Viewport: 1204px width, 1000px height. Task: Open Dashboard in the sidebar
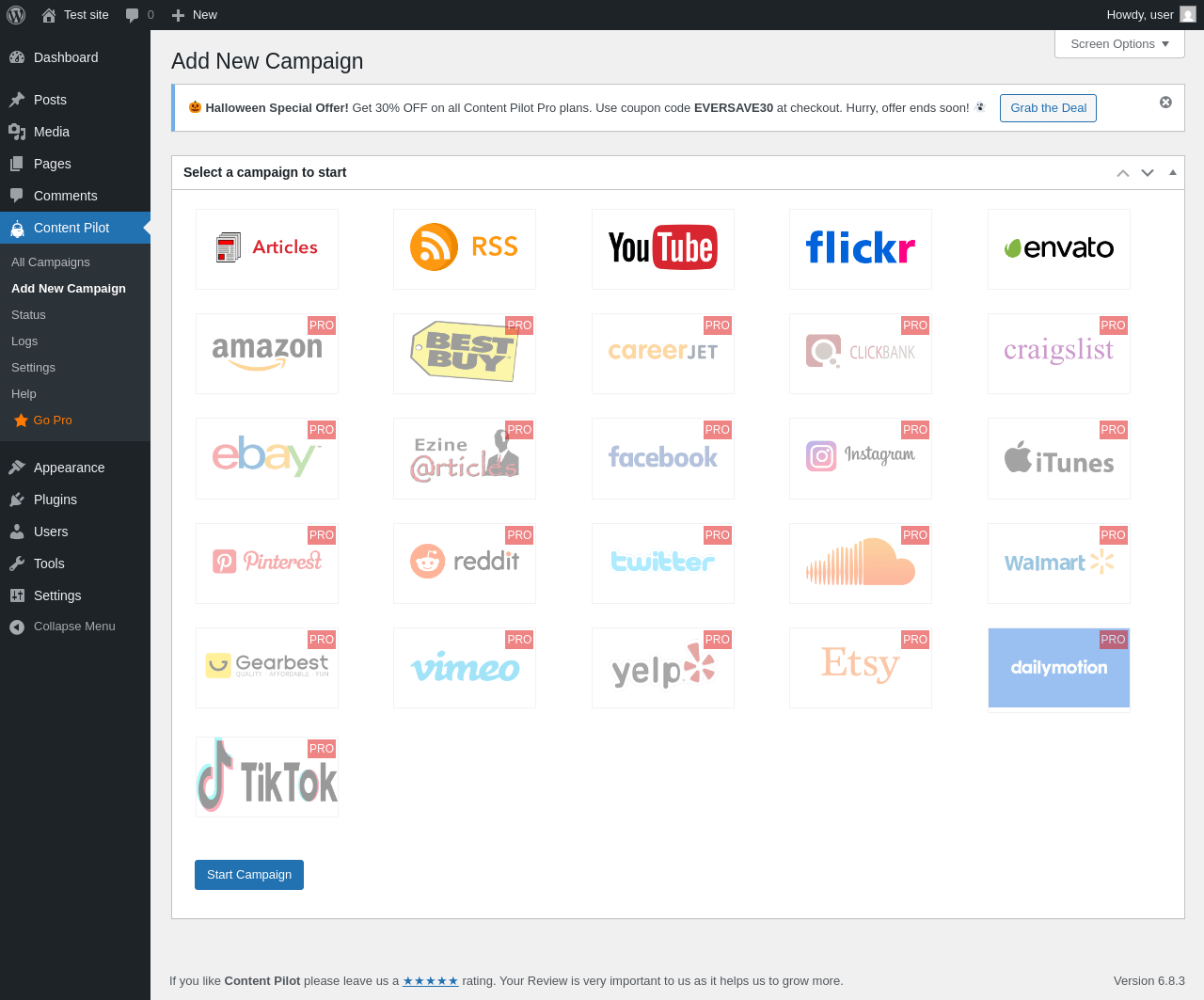(x=75, y=57)
